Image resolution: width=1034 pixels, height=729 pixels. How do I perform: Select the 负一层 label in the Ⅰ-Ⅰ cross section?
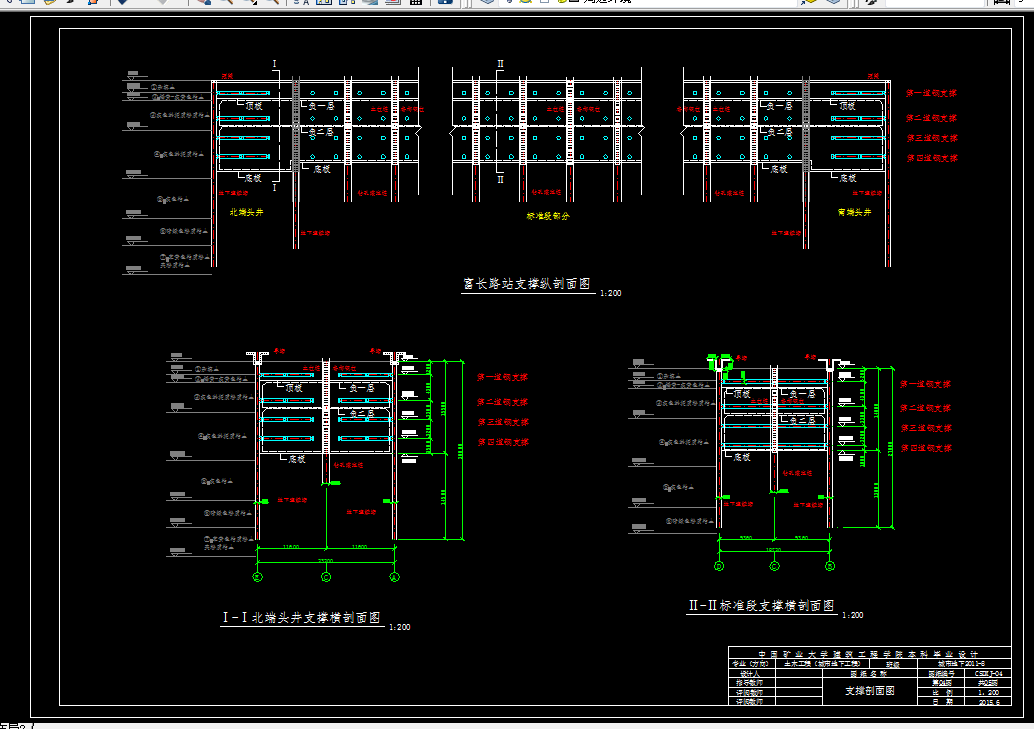(x=361, y=388)
